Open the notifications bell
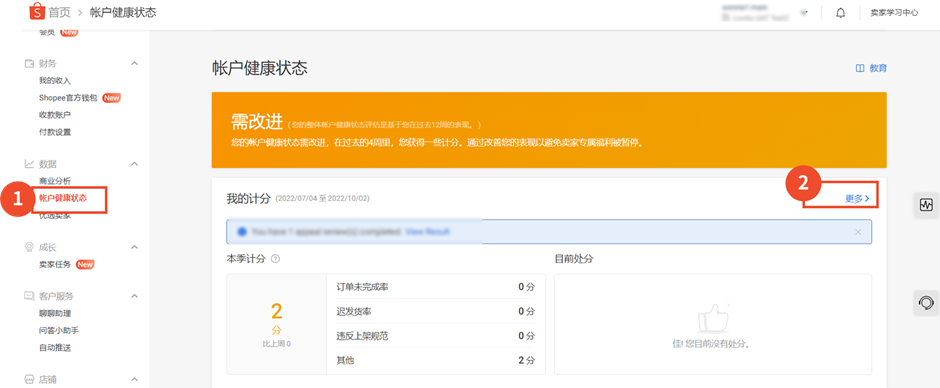 840,13
